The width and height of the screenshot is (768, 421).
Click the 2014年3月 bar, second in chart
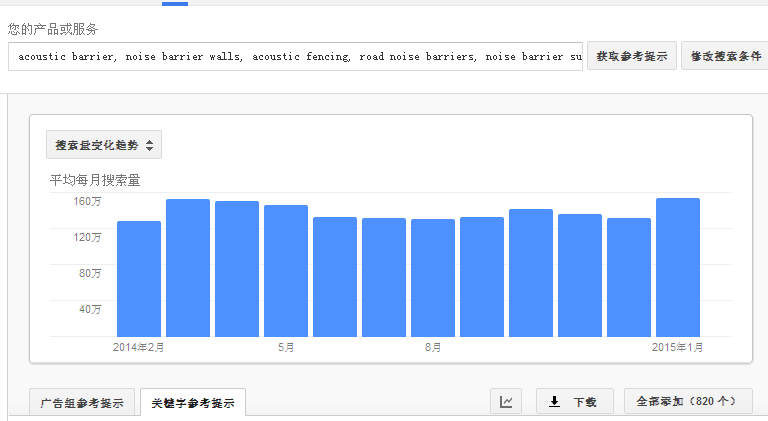click(x=188, y=268)
